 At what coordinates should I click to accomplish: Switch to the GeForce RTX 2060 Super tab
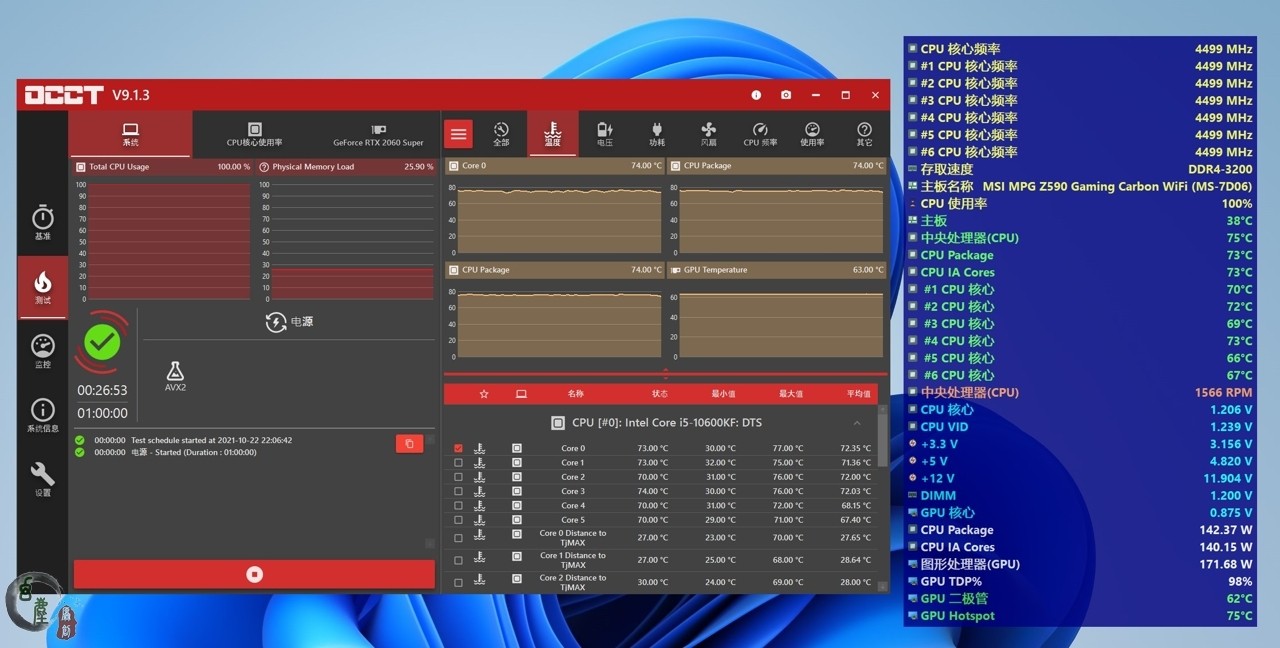click(x=378, y=134)
